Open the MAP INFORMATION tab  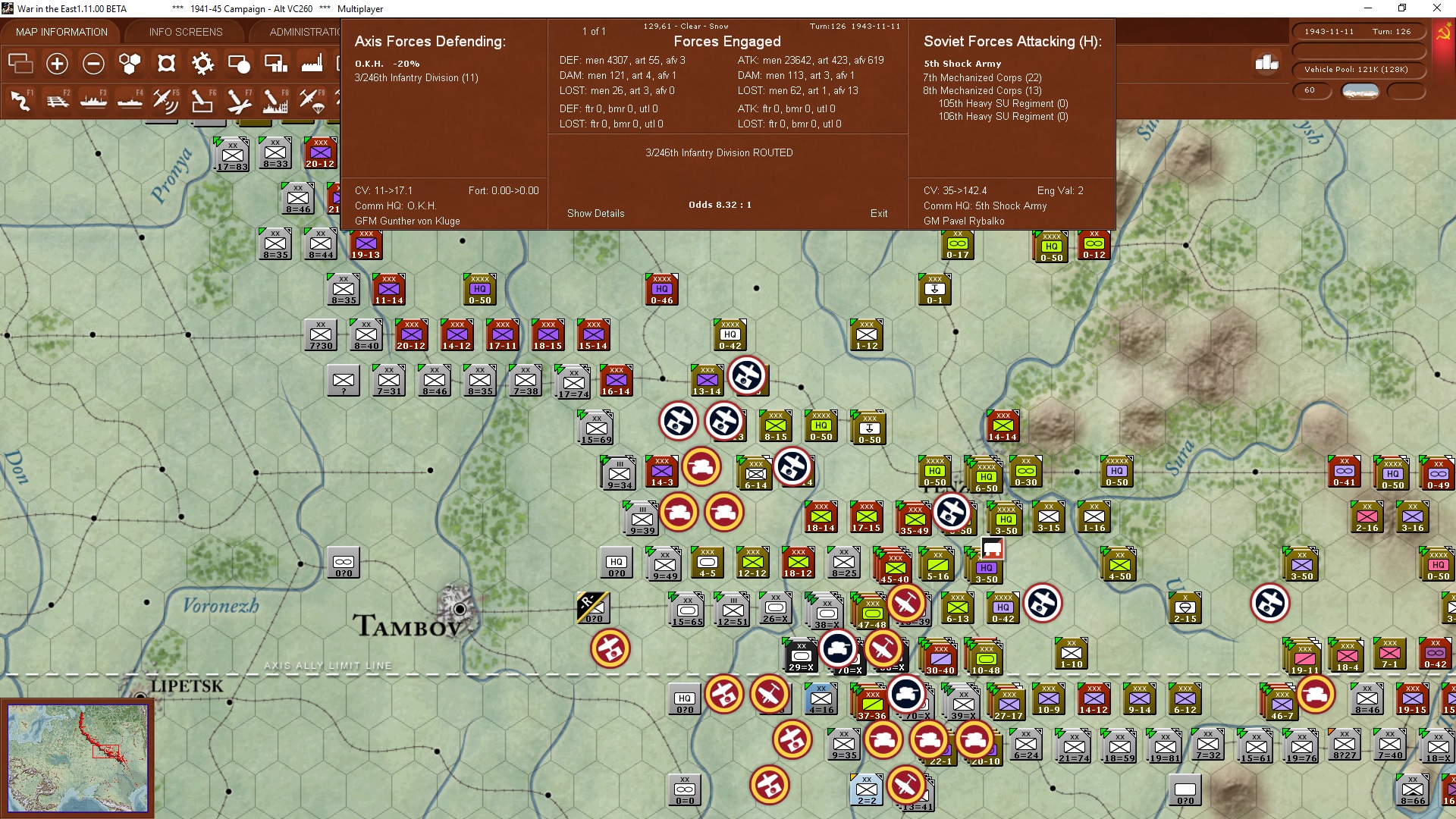coord(61,32)
